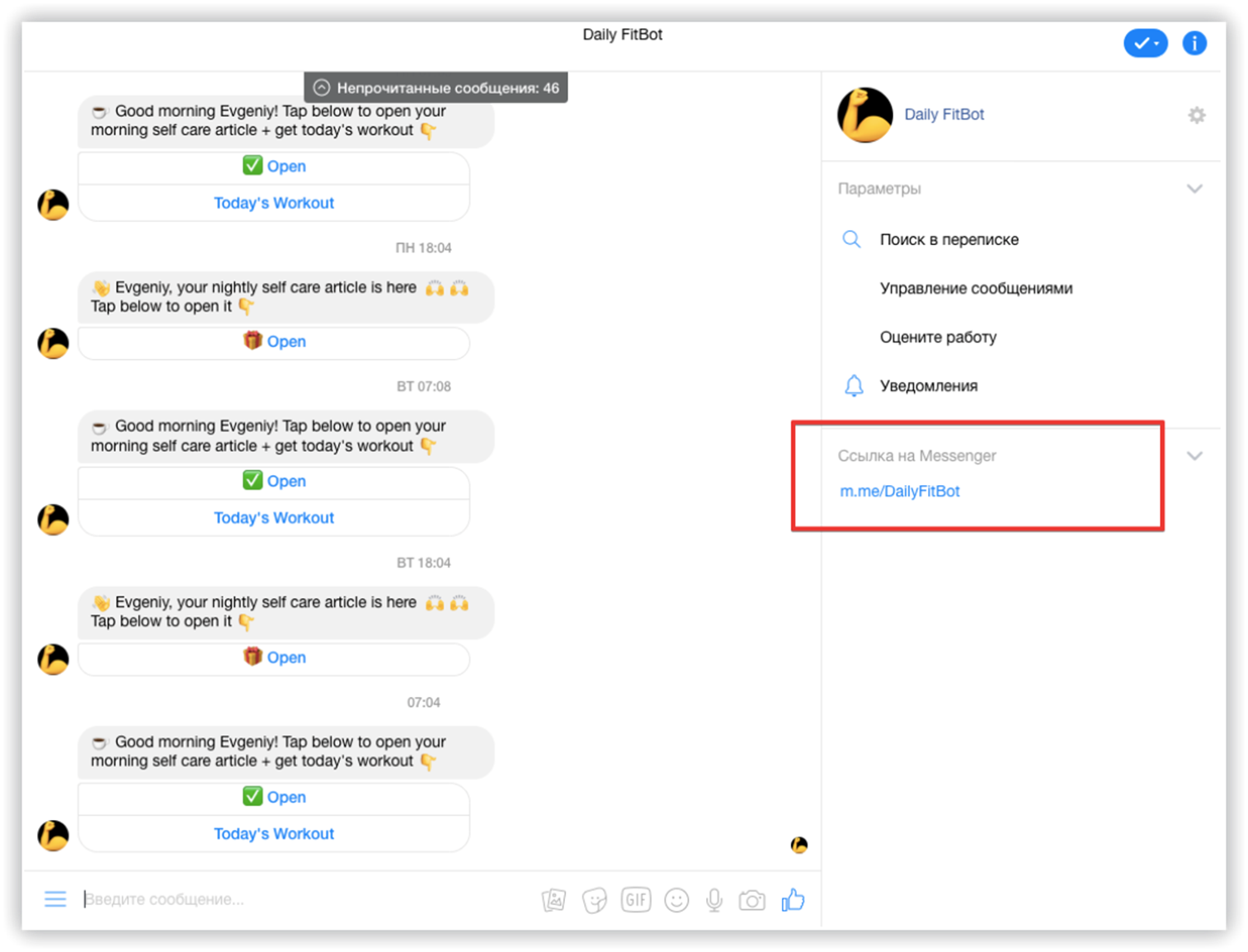
Task: Click the 'Daily FitBot' conversation title
Action: 623,35
